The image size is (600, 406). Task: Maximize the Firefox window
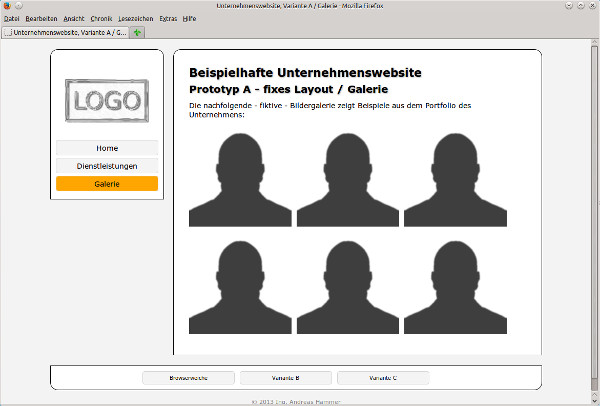pyautogui.click(x=581, y=6)
